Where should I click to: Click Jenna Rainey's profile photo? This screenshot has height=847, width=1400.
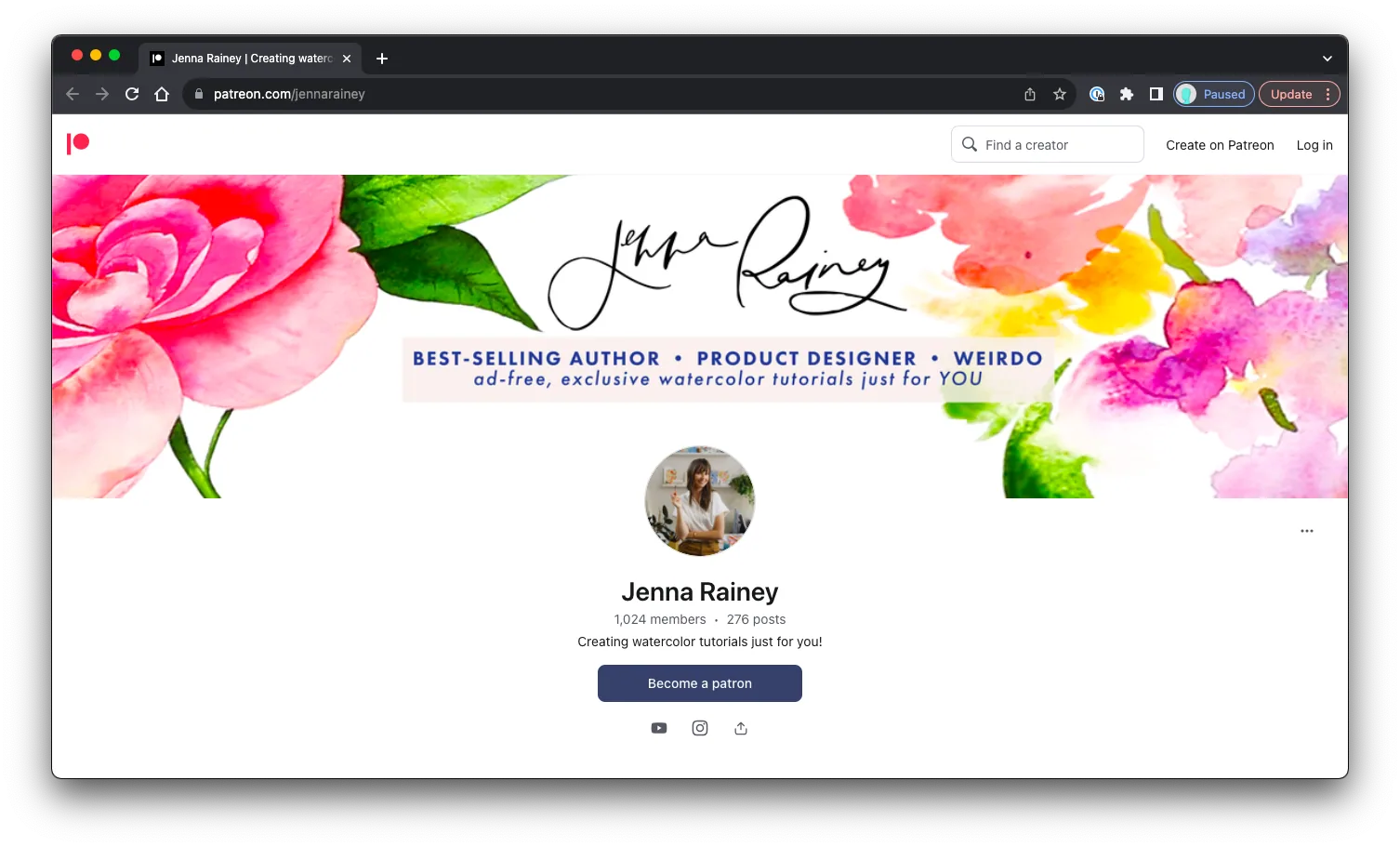(x=700, y=501)
